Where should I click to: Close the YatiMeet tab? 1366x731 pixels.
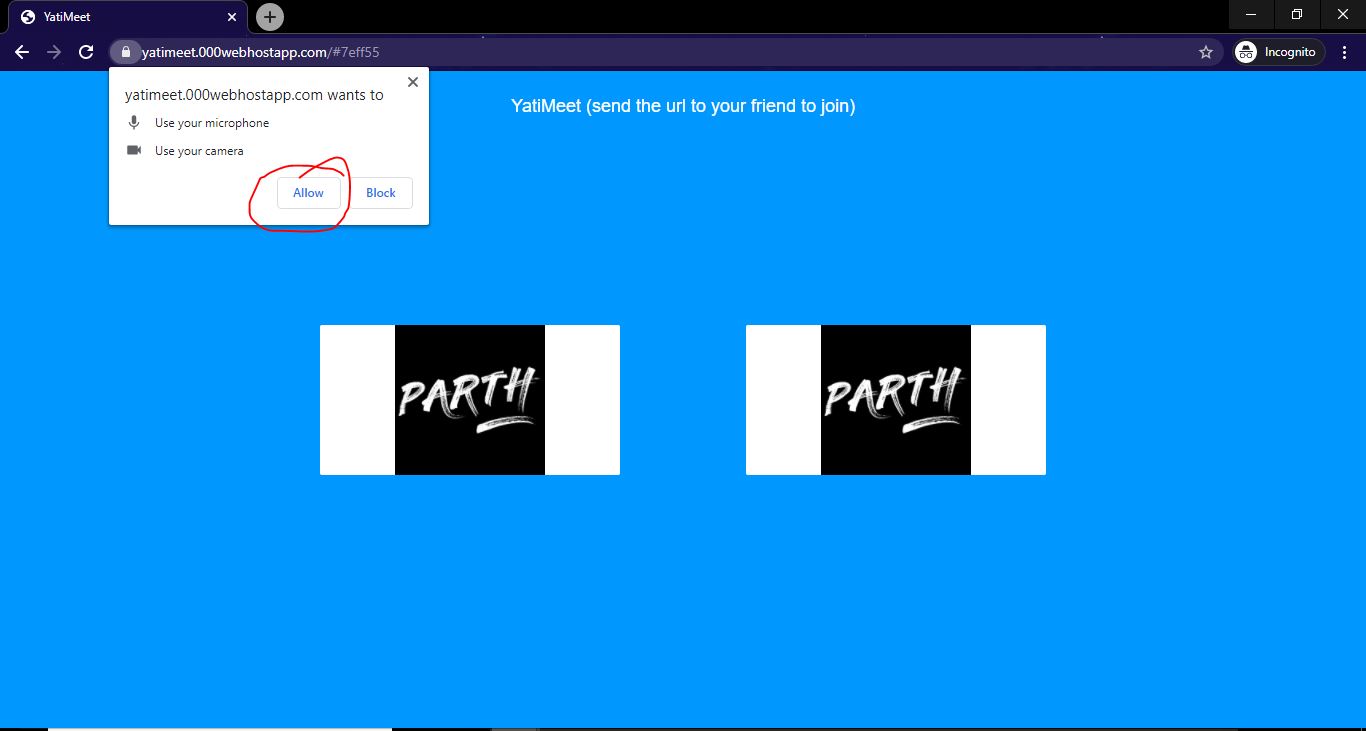click(x=231, y=17)
